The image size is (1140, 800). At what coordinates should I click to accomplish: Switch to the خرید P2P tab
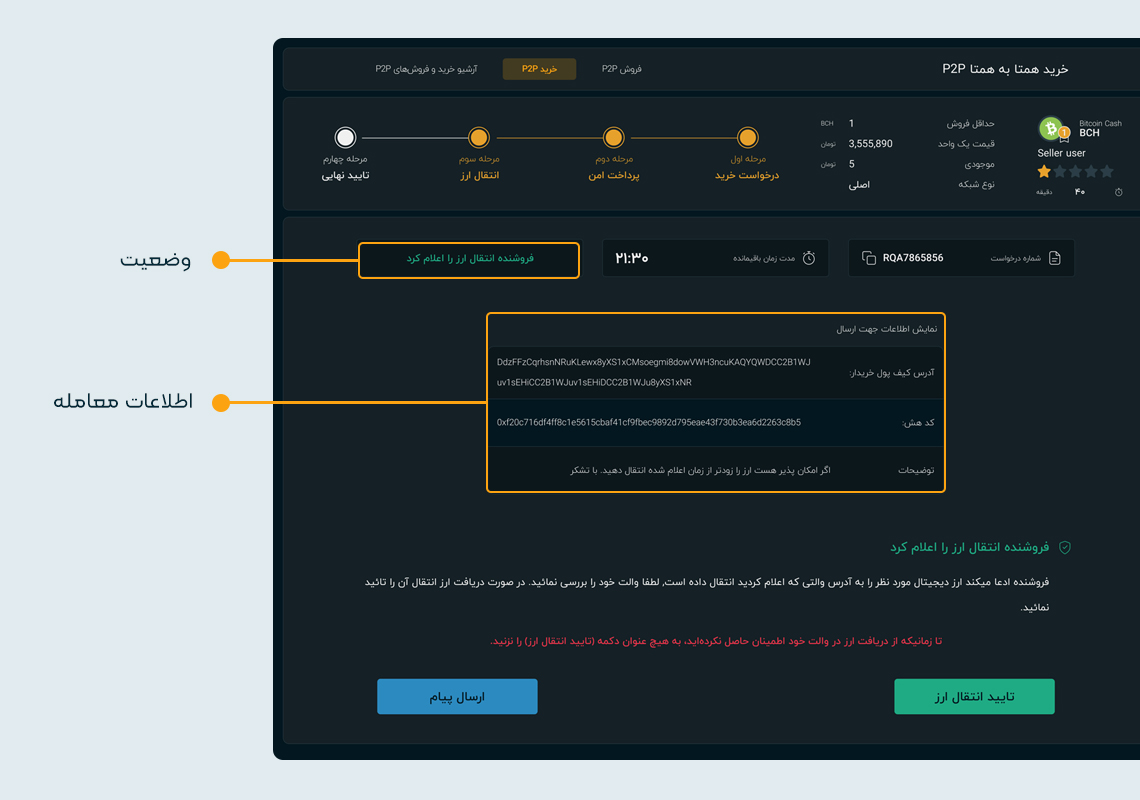(539, 69)
